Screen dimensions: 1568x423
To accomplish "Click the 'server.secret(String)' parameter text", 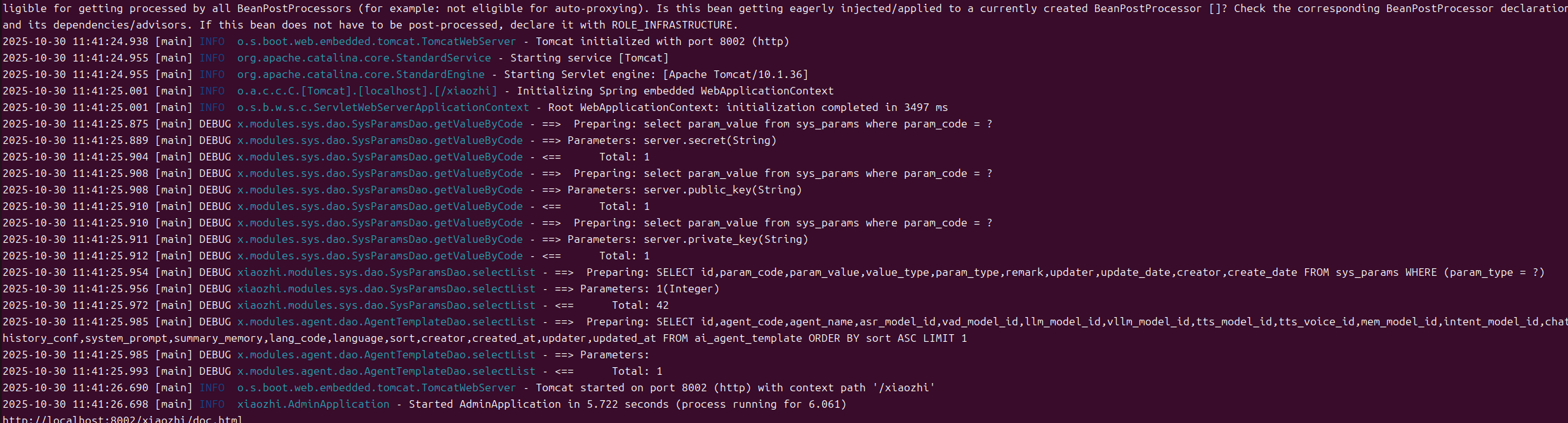I will [x=710, y=141].
